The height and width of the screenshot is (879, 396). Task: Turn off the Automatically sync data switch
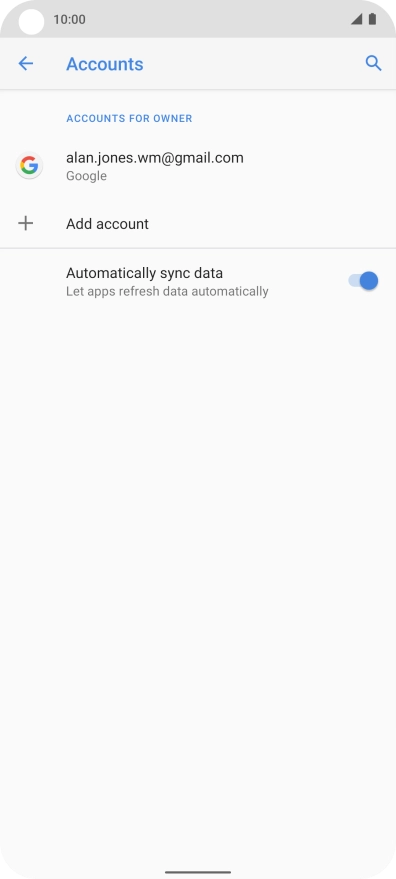point(363,281)
